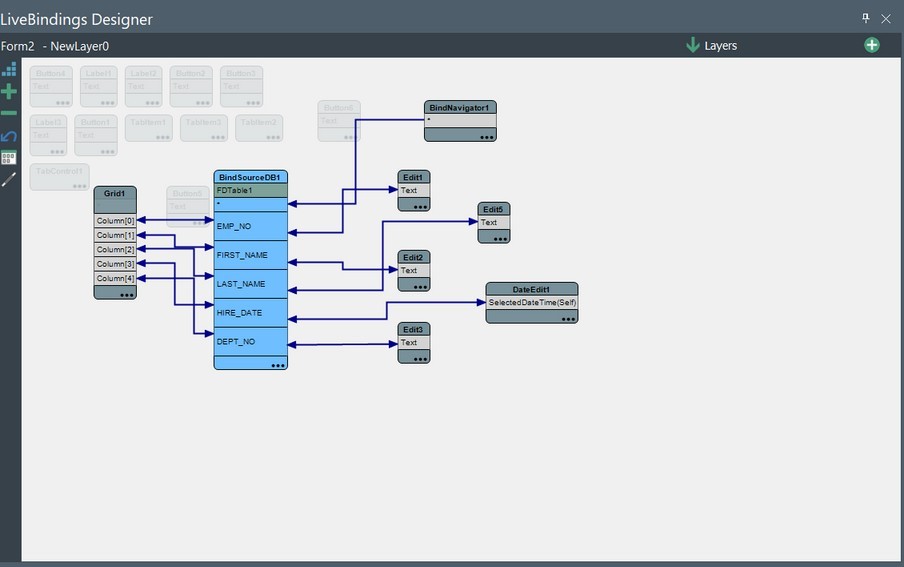Open the ellipsis on Edit3 node
The height and width of the screenshot is (567, 904).
(420, 359)
